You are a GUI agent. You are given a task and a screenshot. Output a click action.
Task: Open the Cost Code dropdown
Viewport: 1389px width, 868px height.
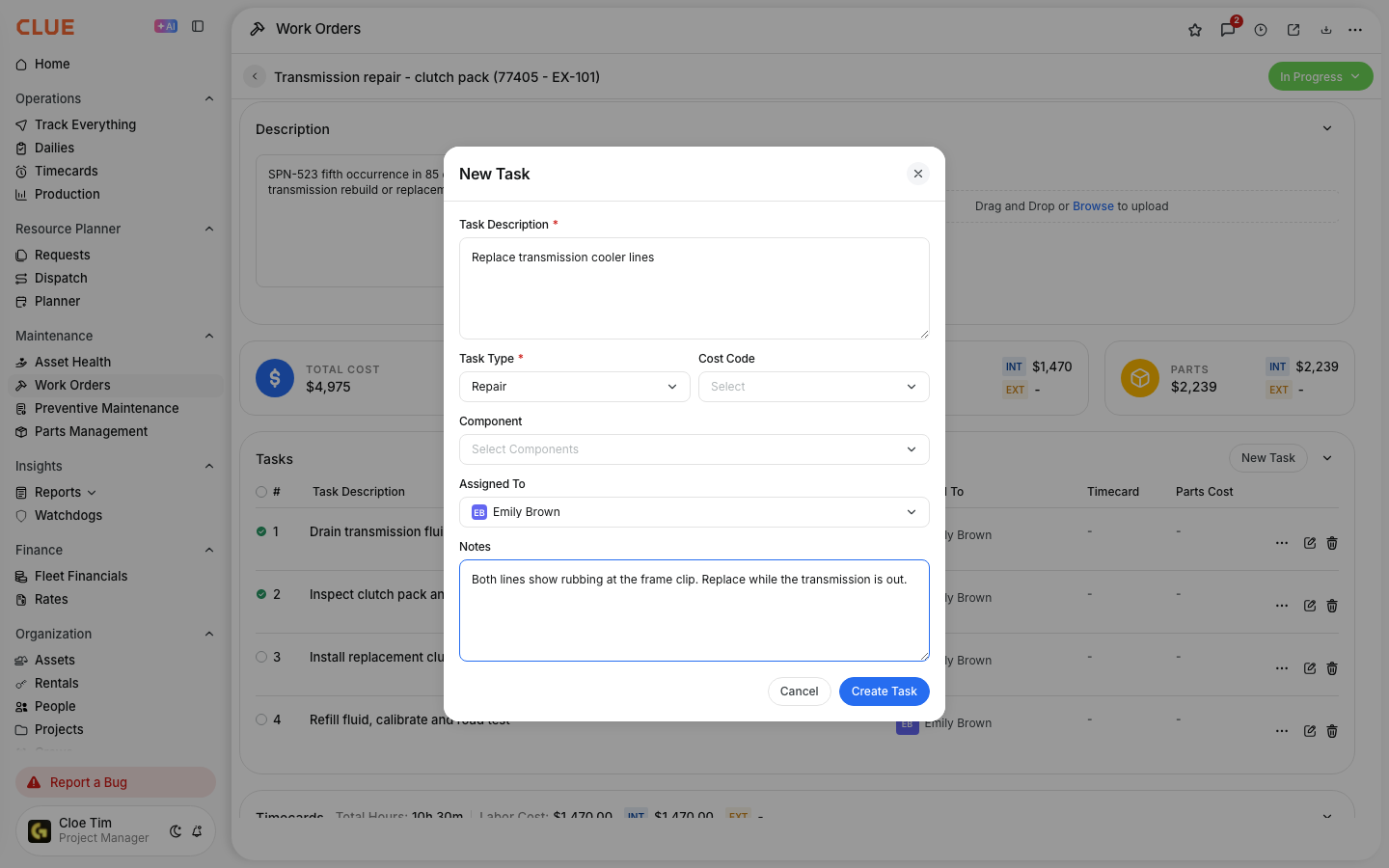click(x=814, y=387)
